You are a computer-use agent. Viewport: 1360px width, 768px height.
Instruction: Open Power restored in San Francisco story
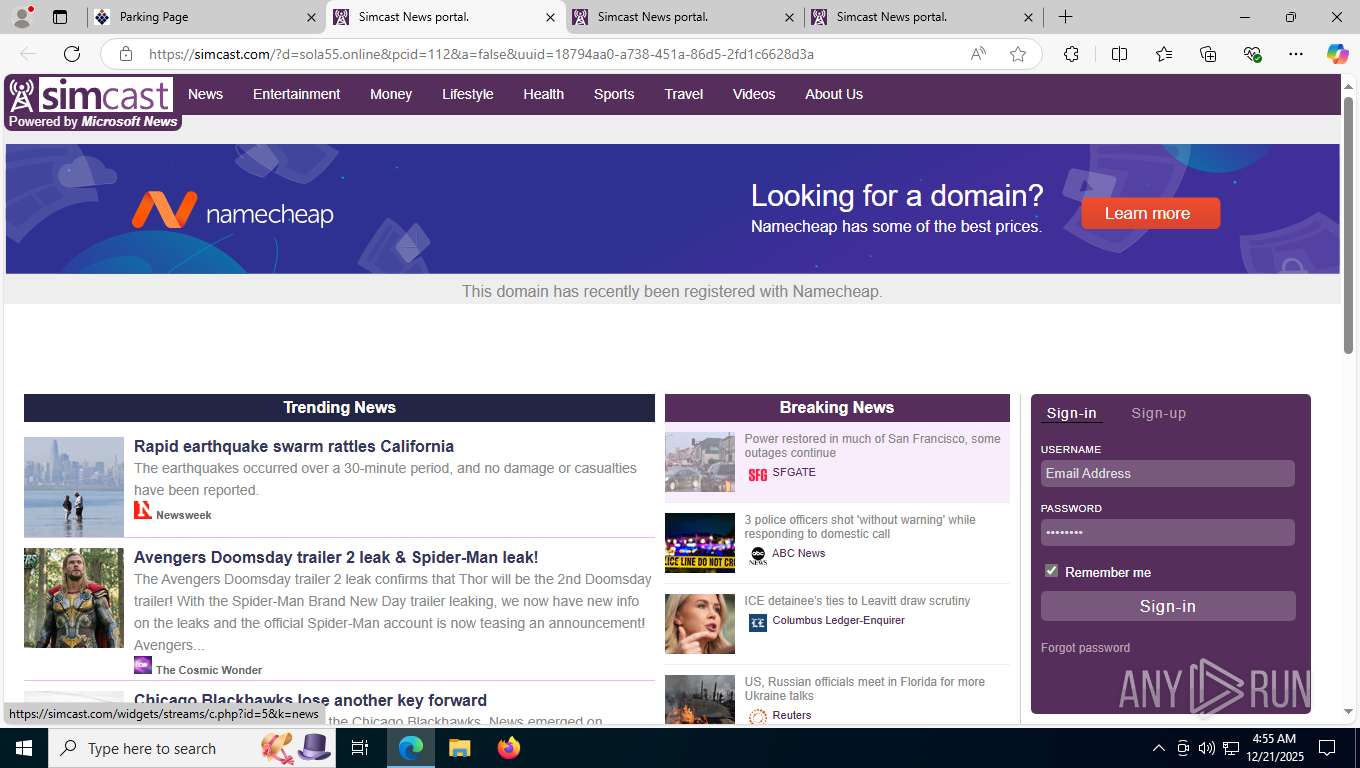click(872, 446)
